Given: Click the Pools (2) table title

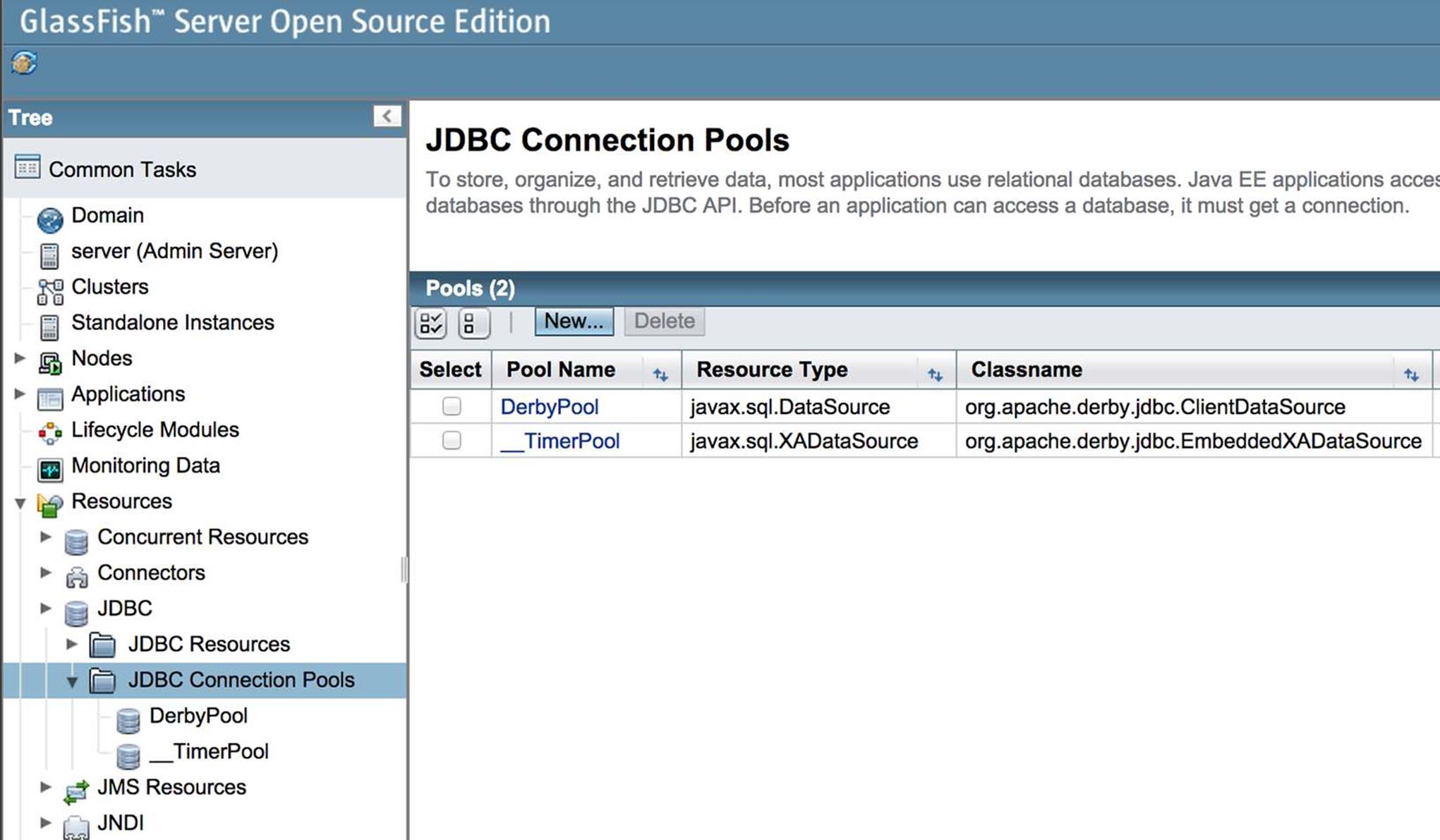Looking at the screenshot, I should click(x=470, y=288).
